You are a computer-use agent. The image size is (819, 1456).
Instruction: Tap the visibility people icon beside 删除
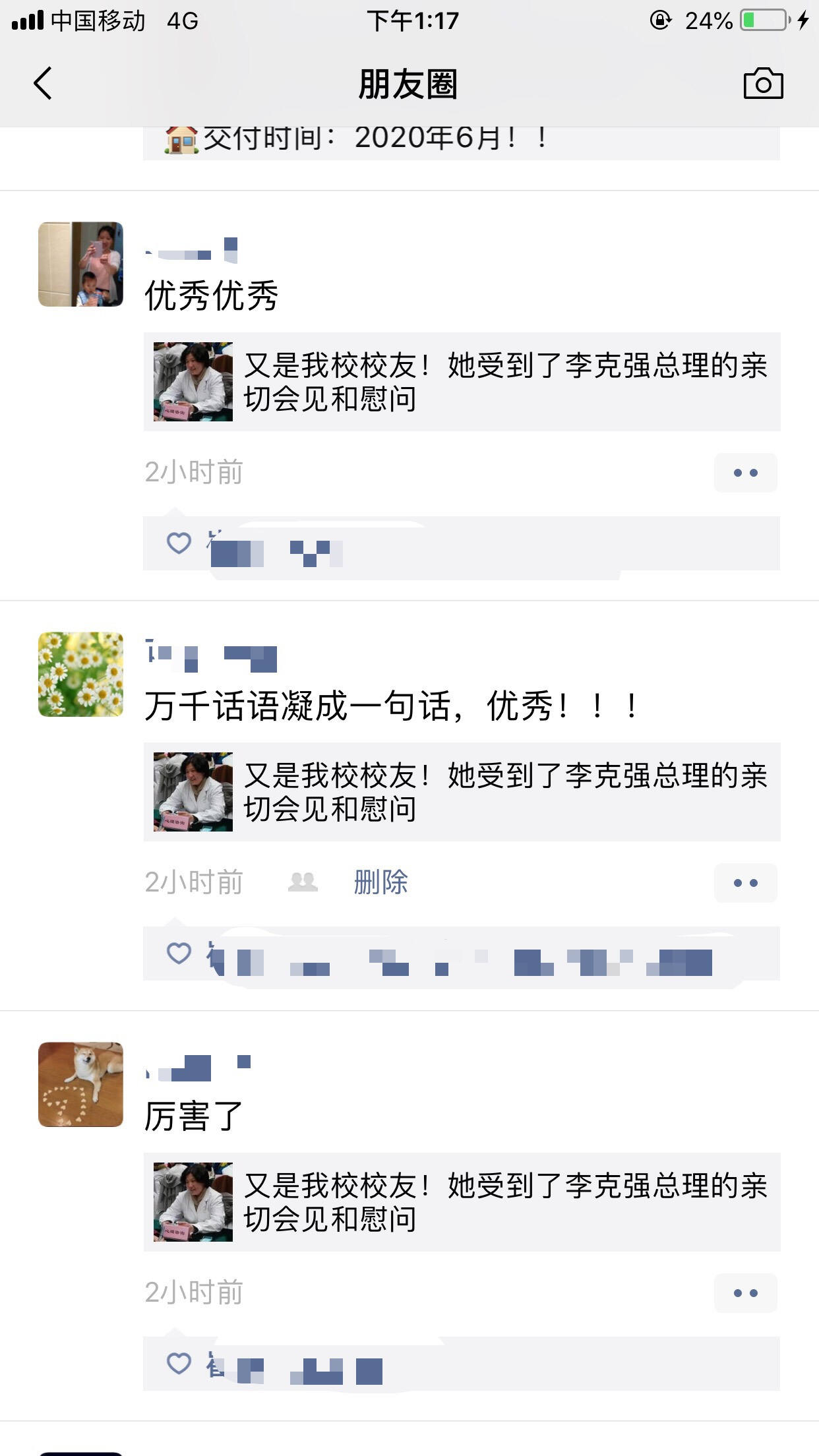303,882
